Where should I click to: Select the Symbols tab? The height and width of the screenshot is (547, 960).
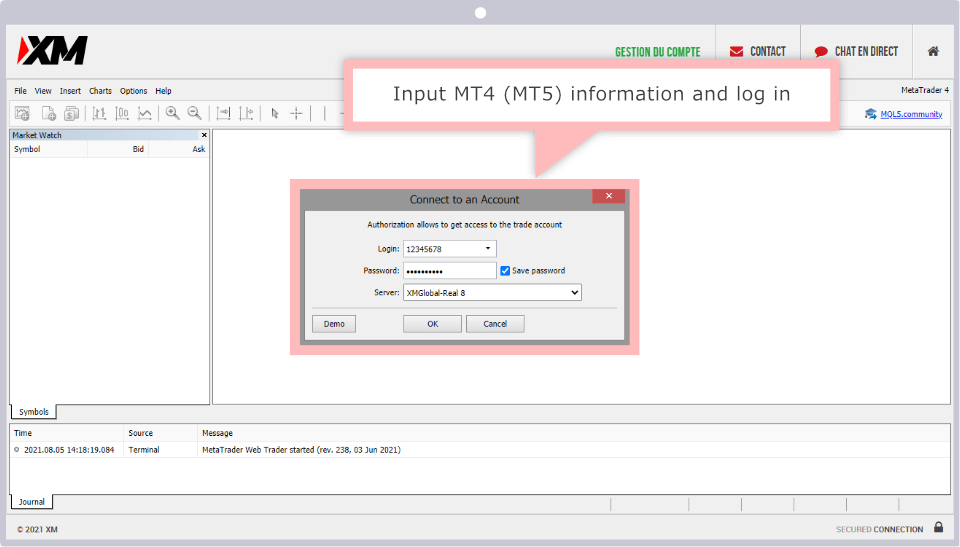click(34, 412)
